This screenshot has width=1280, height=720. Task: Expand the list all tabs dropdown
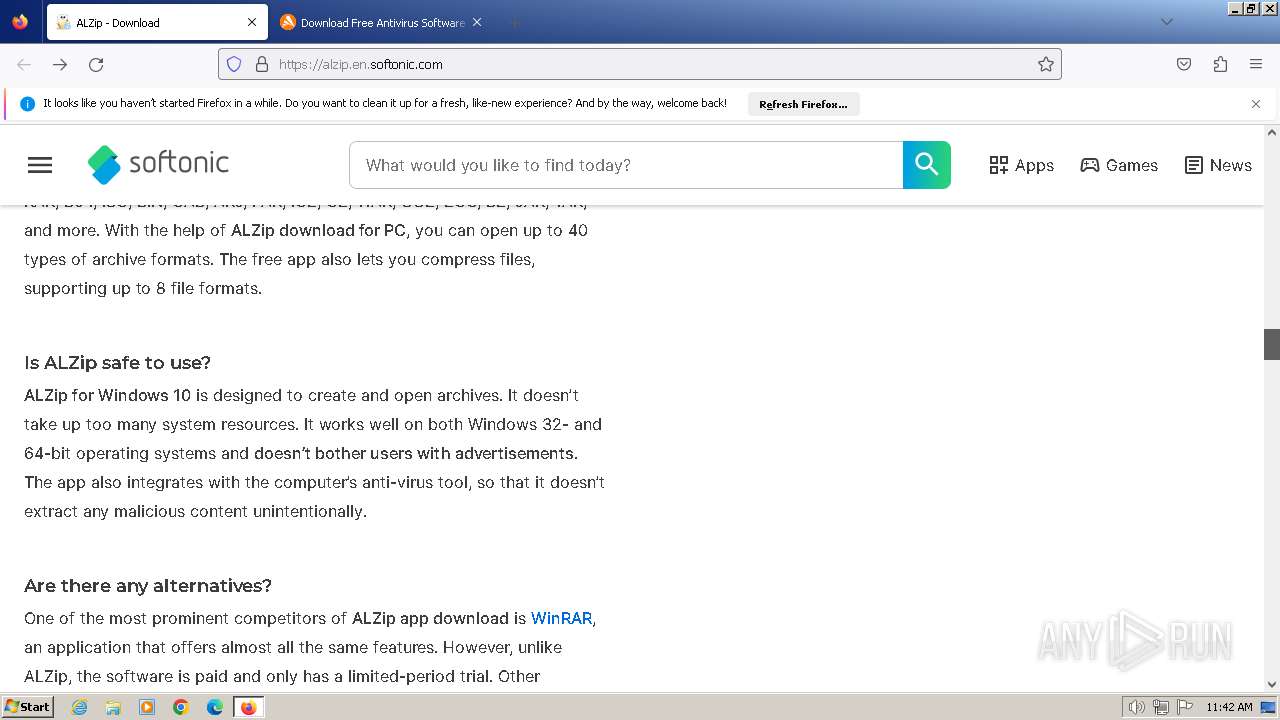pos(1166,22)
